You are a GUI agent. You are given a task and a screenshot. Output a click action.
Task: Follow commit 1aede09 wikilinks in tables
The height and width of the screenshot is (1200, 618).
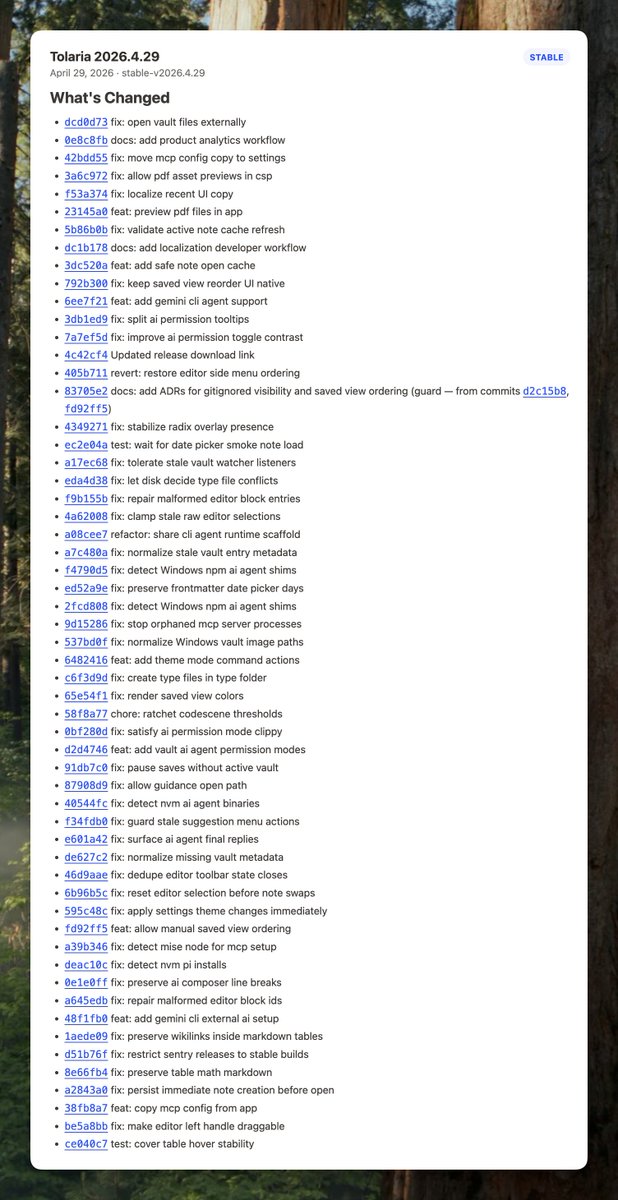[86, 1037]
